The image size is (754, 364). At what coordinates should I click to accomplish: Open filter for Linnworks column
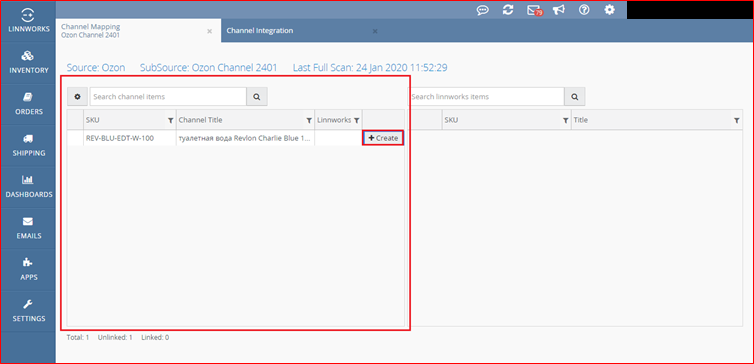tap(356, 120)
